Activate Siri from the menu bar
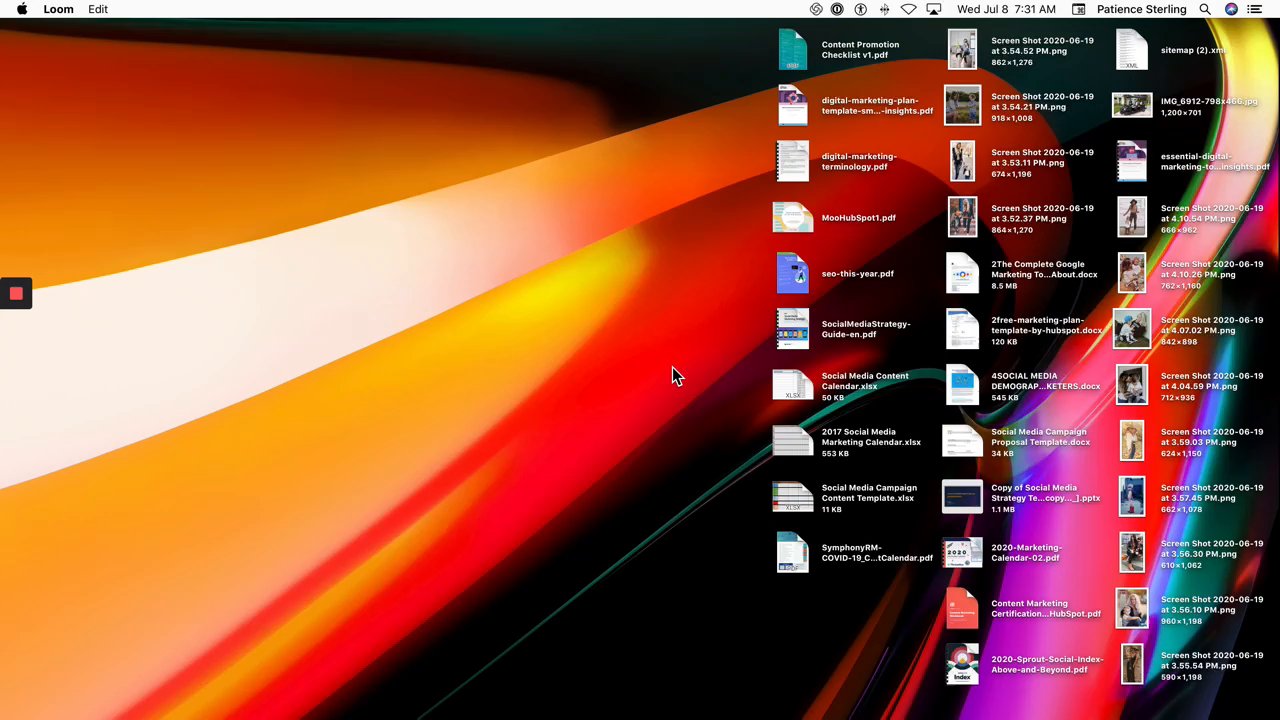 [x=1231, y=9]
